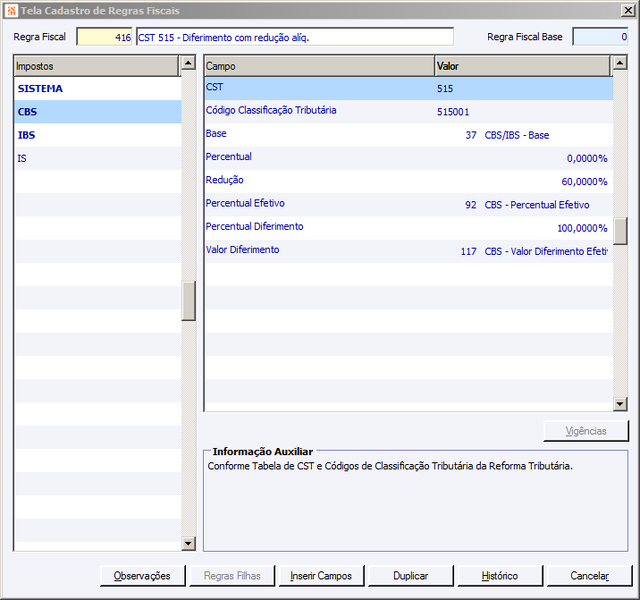
Task: Click the value CBS - Valor Diferimento Efetivo
Action: coord(546,251)
